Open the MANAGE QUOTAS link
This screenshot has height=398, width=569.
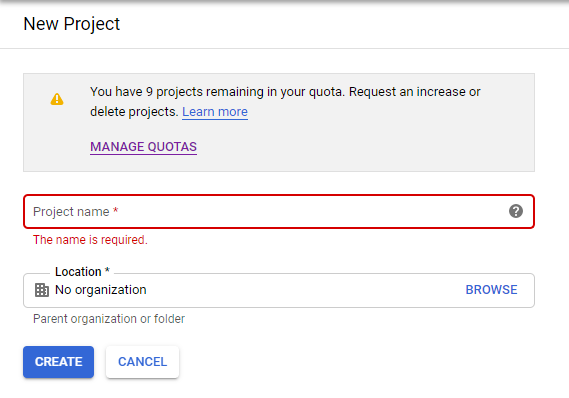click(143, 147)
